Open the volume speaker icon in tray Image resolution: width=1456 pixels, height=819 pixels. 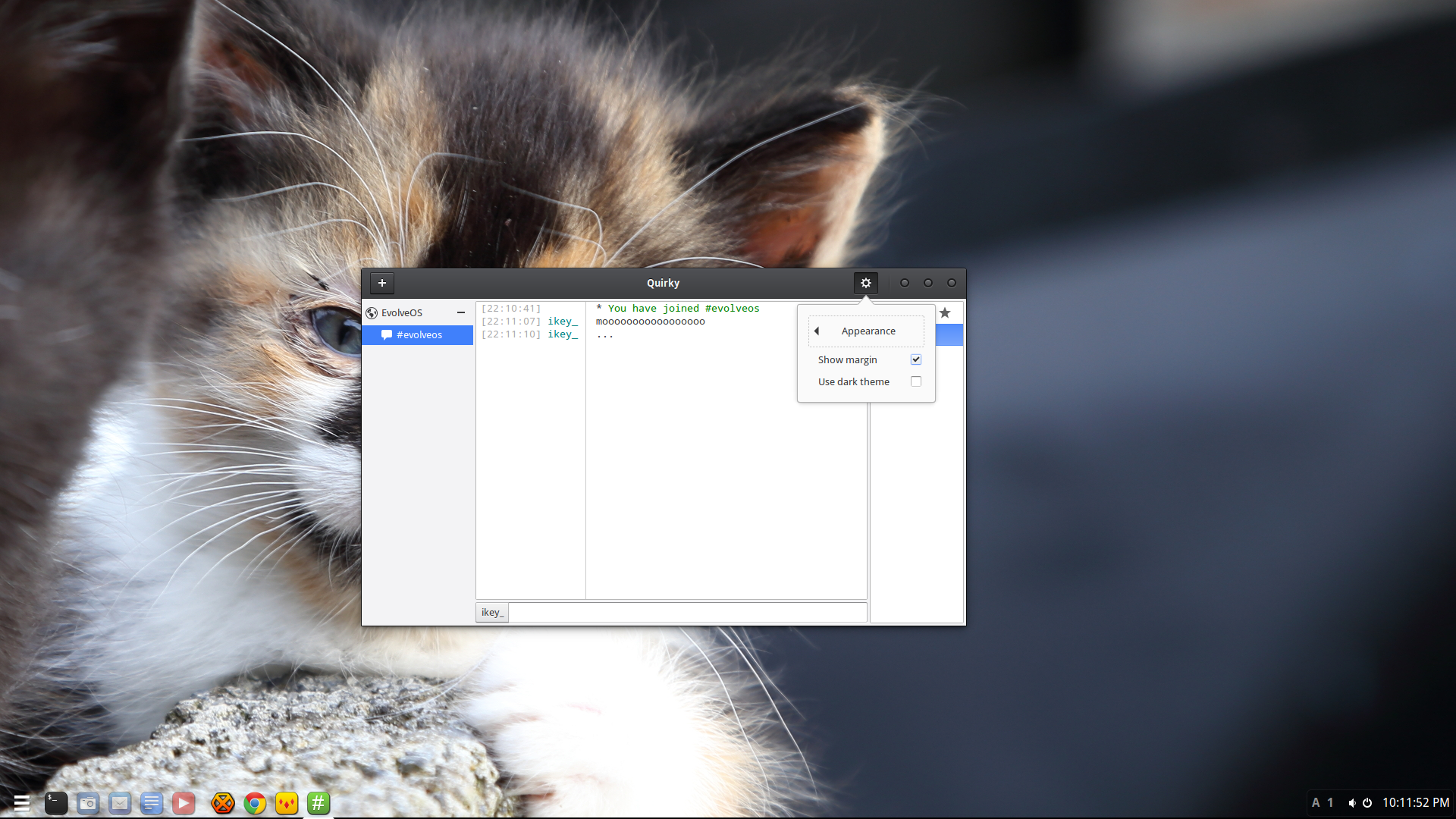click(1351, 802)
